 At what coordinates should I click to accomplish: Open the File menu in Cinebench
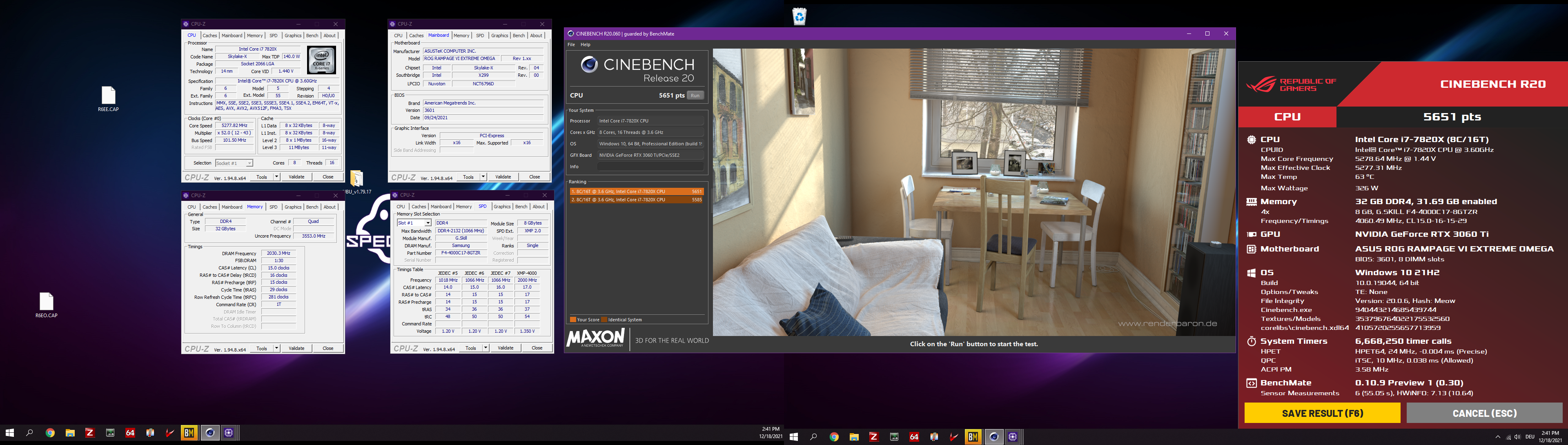571,44
